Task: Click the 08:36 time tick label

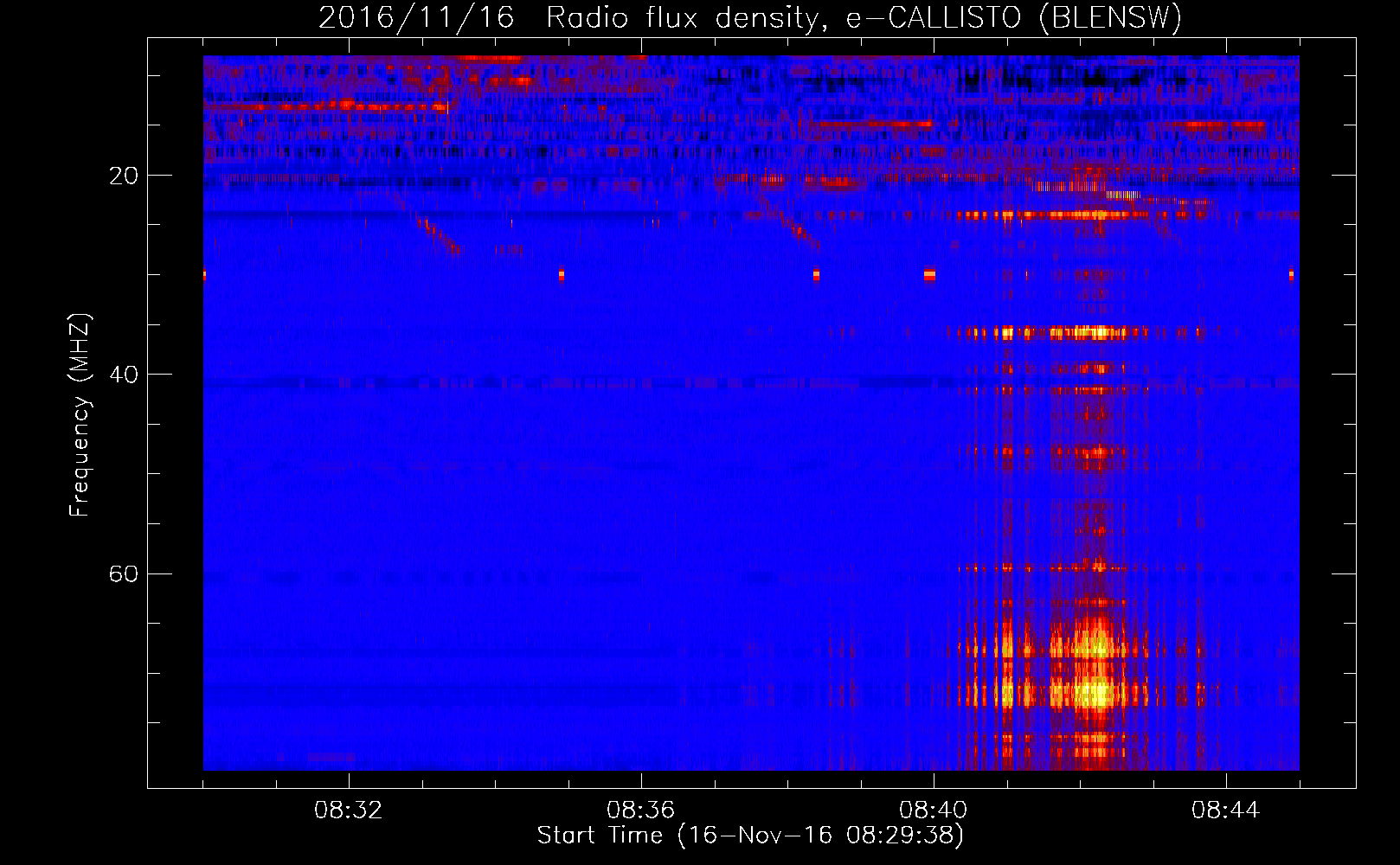Action: [641, 811]
